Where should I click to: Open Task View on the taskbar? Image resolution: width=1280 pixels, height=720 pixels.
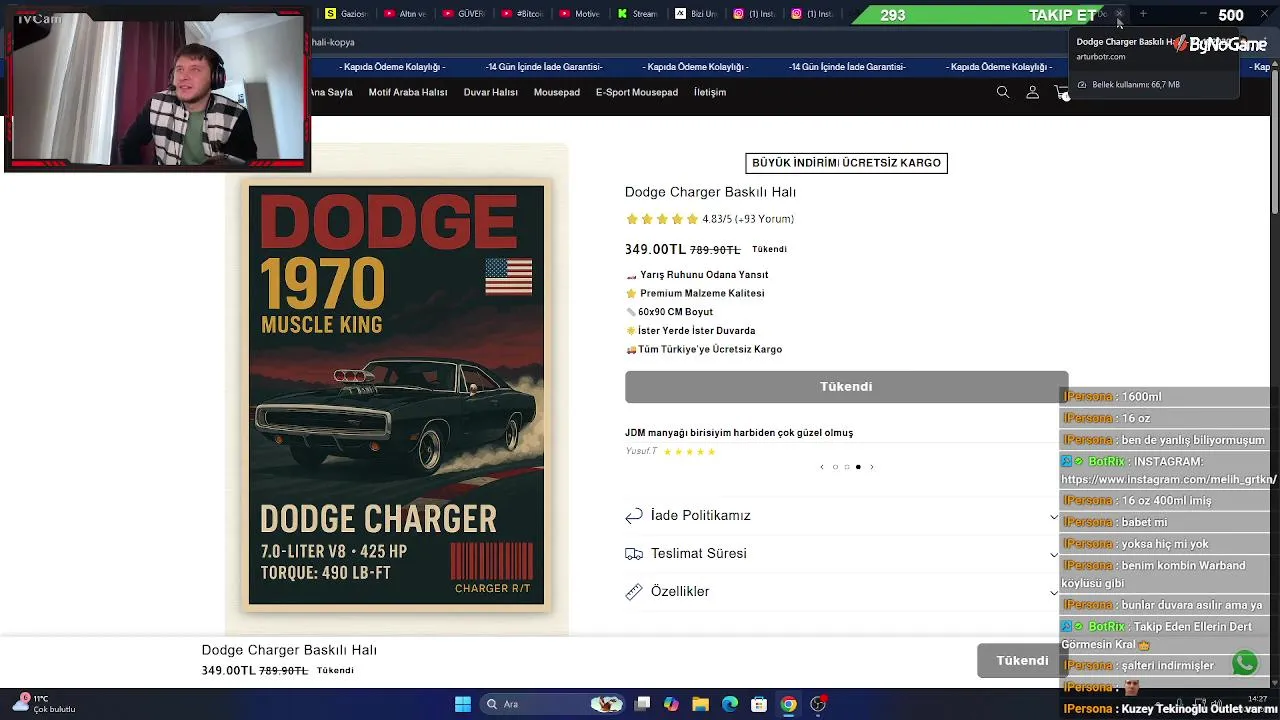tap(643, 704)
